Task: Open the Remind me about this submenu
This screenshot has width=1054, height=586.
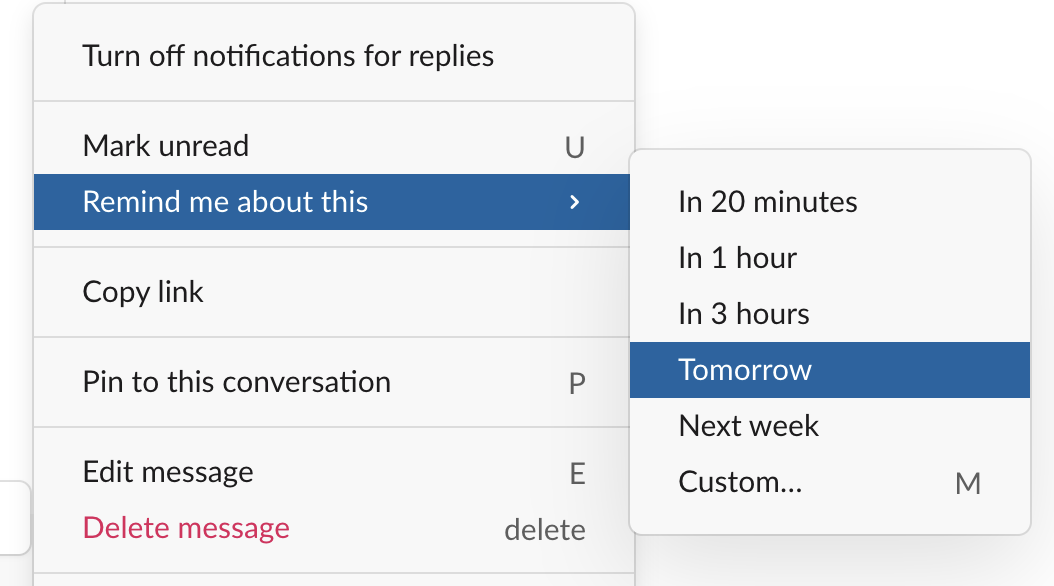Action: click(226, 202)
